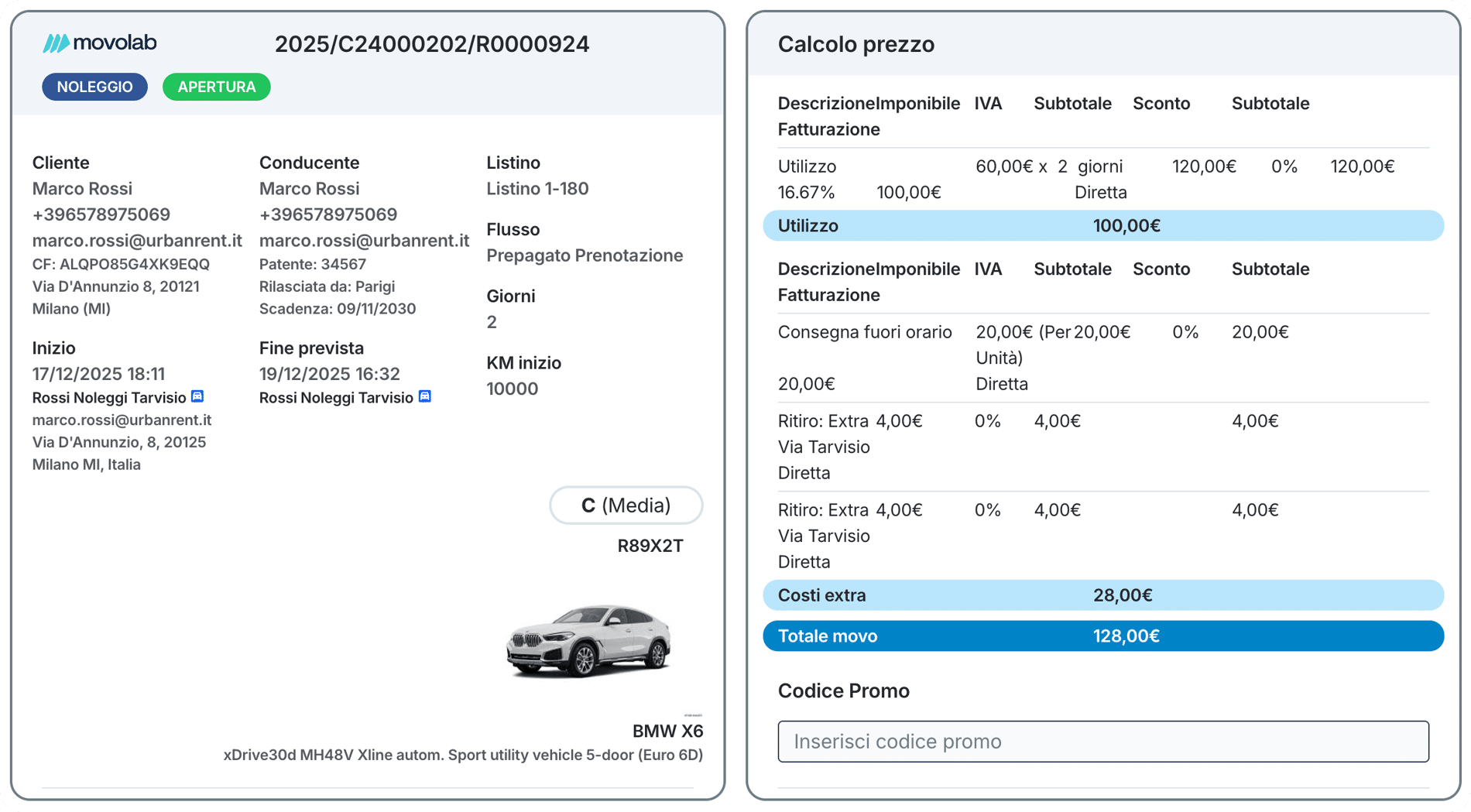Click the client email marco.rossi@urbanrent.it
Viewport: 1471px width, 812px height.
pos(137,241)
